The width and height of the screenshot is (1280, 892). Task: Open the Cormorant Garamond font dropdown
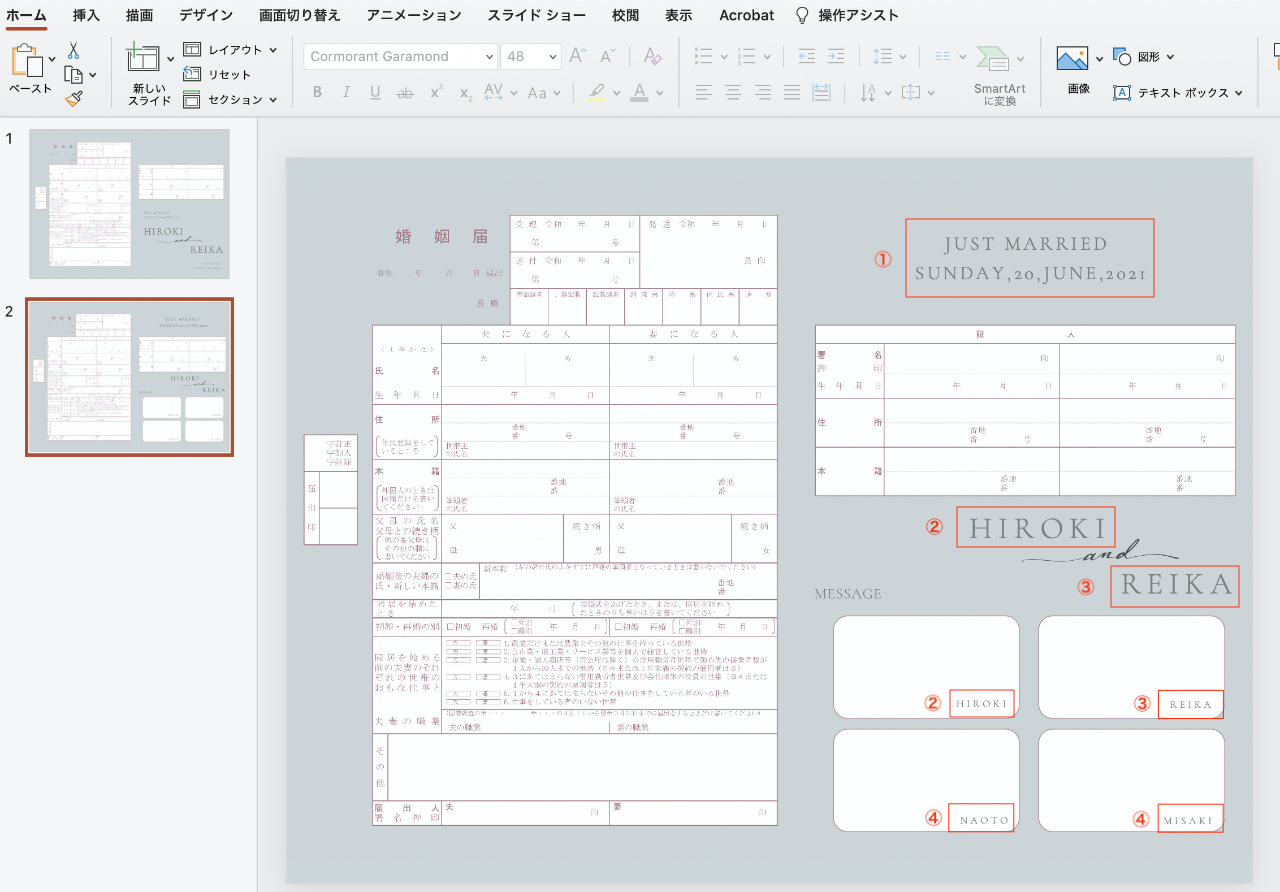point(488,57)
